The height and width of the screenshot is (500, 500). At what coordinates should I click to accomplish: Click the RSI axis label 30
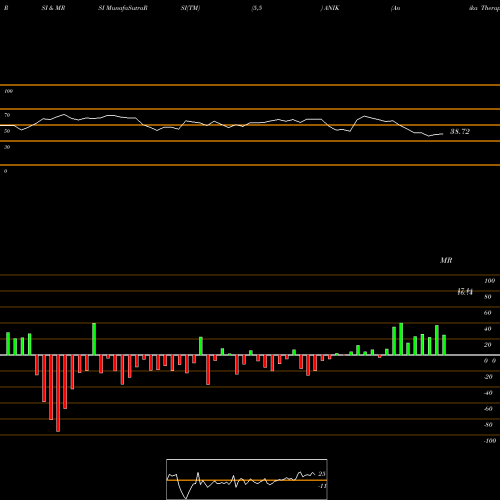[7, 147]
